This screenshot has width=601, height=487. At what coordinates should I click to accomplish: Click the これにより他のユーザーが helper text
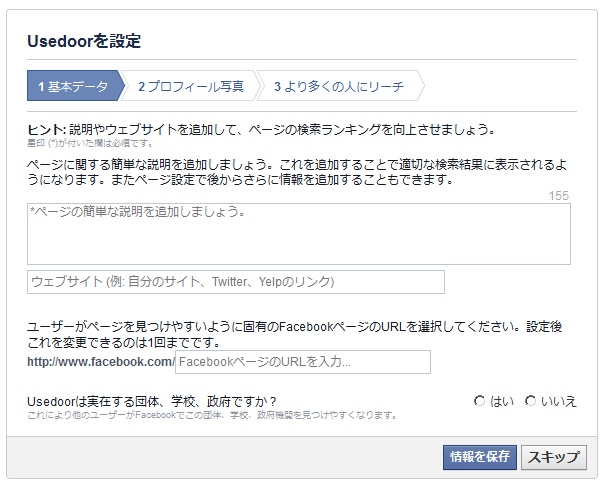click(213, 415)
